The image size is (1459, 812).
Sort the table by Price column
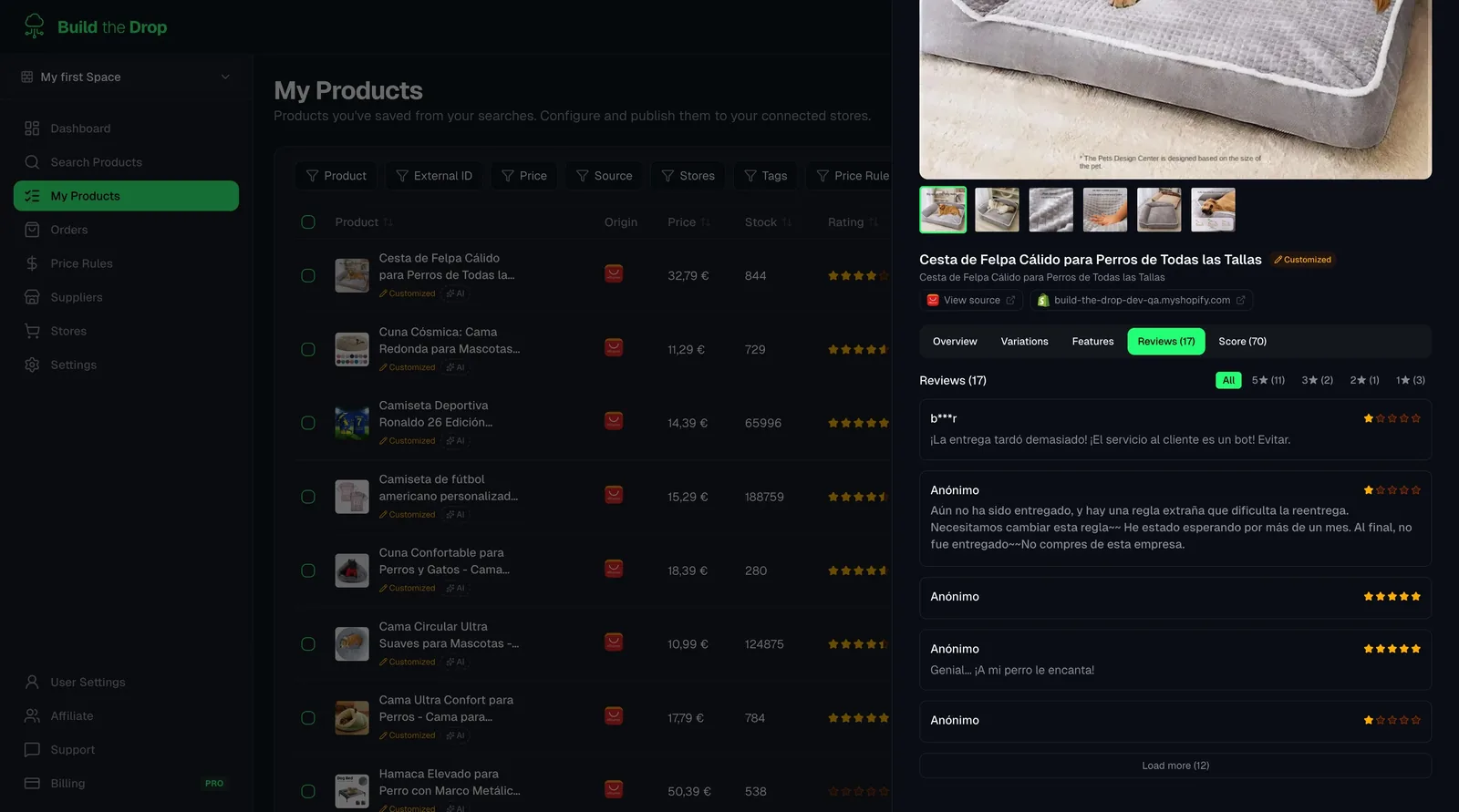688,222
